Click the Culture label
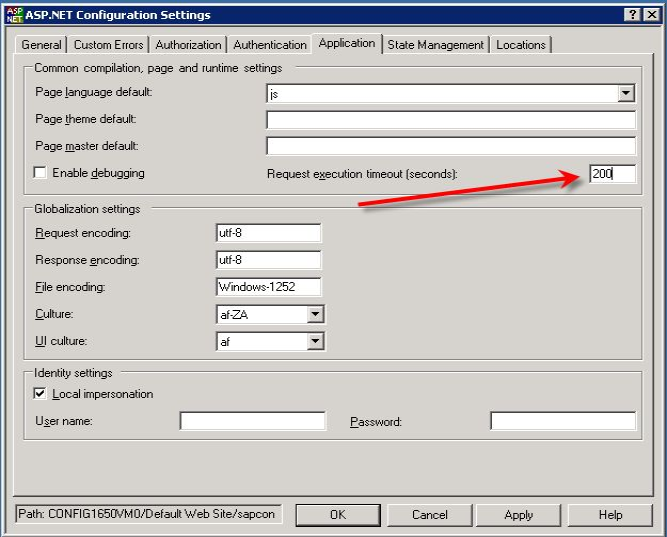Screen dimensions: 667x537 pos(54,314)
